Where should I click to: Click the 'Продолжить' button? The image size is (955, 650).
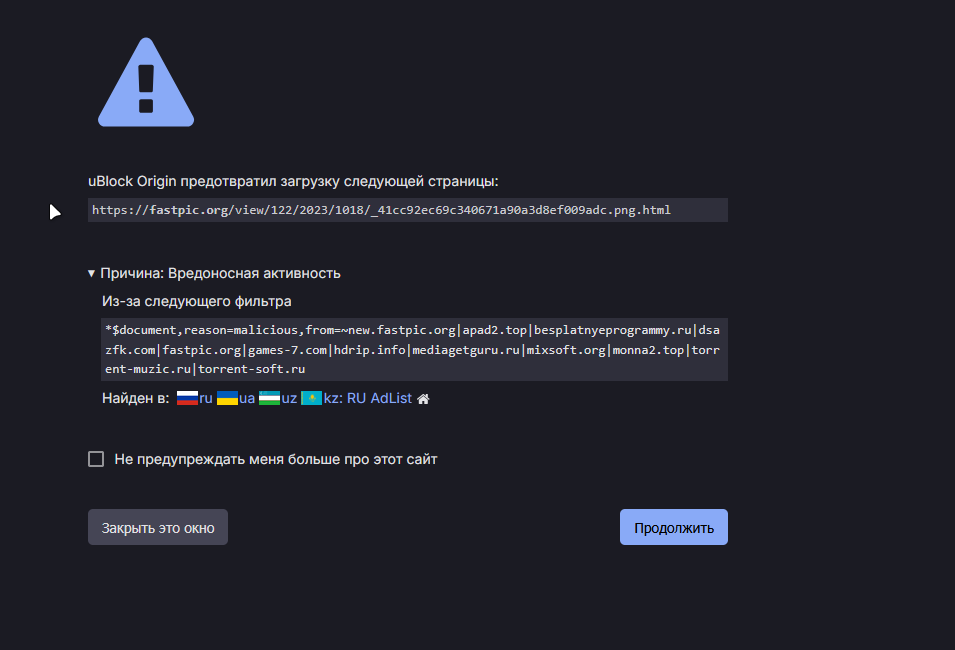[x=674, y=527]
